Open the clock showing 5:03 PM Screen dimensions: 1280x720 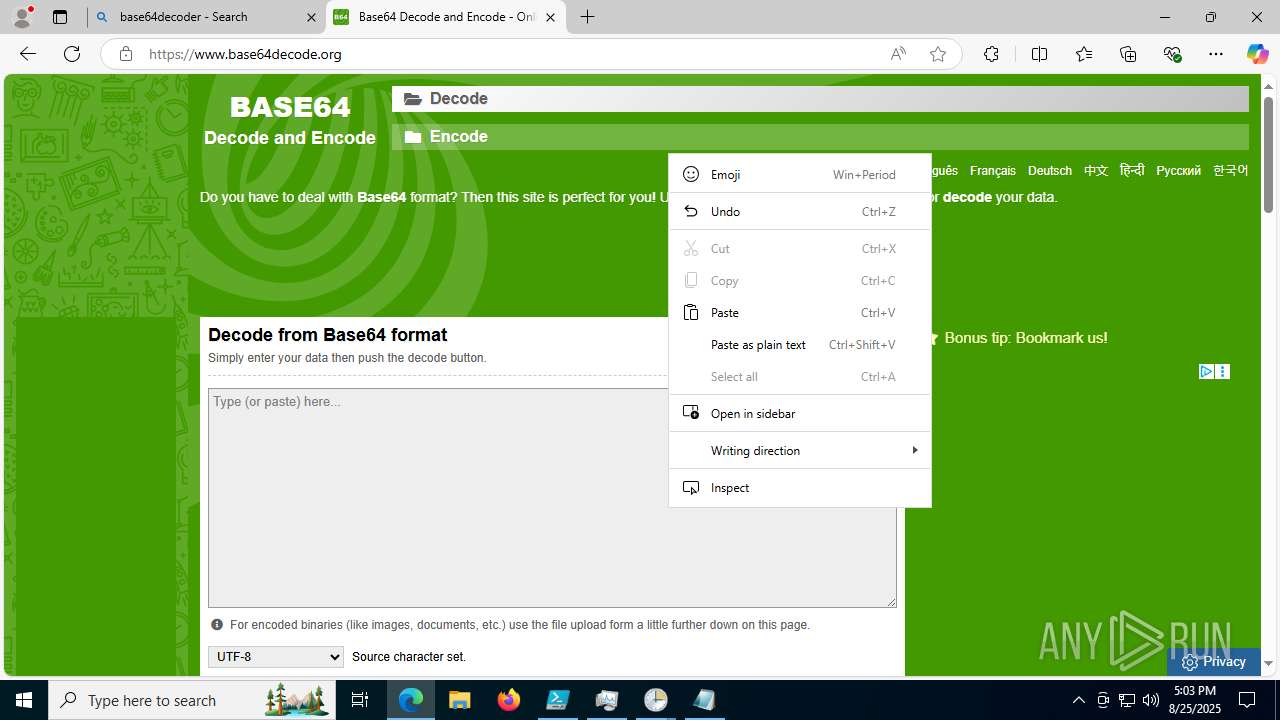1196,700
